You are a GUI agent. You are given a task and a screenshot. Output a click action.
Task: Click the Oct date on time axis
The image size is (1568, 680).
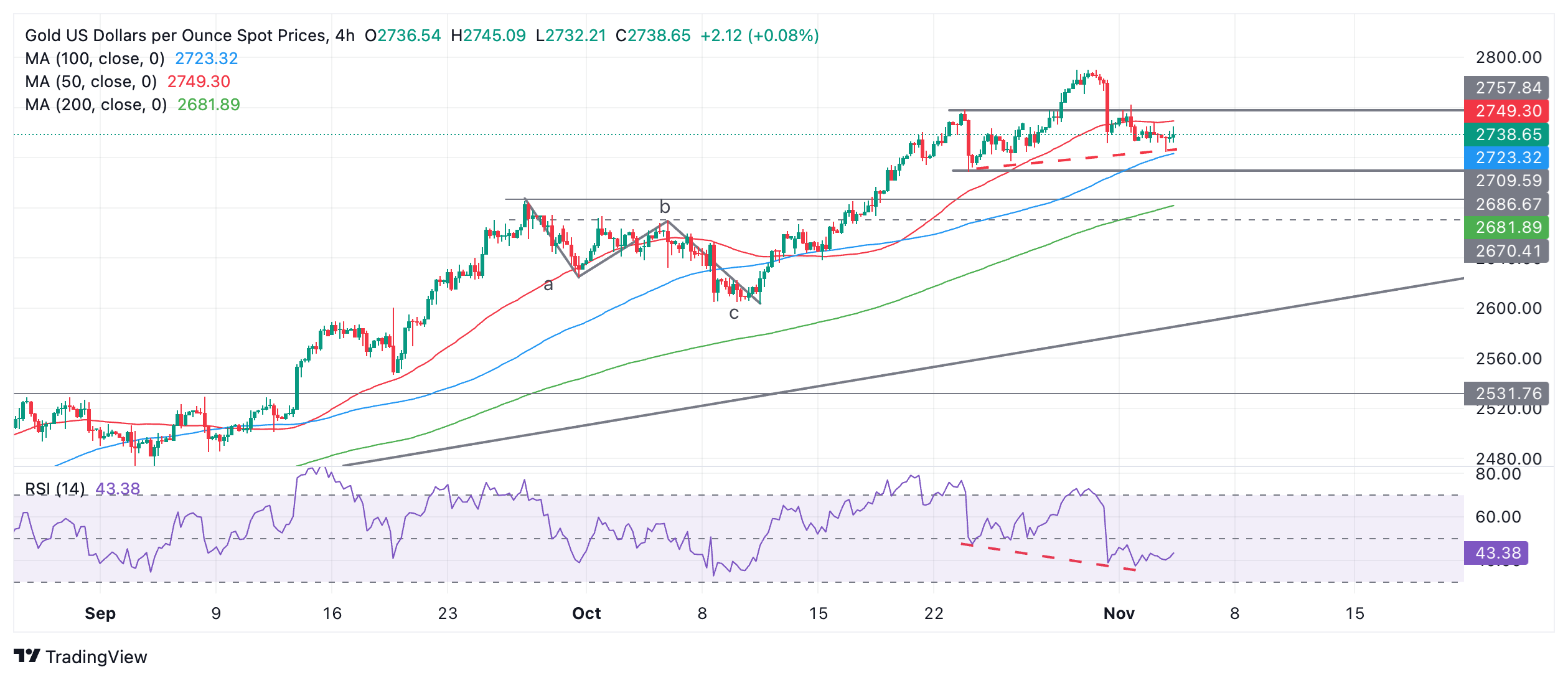(586, 613)
